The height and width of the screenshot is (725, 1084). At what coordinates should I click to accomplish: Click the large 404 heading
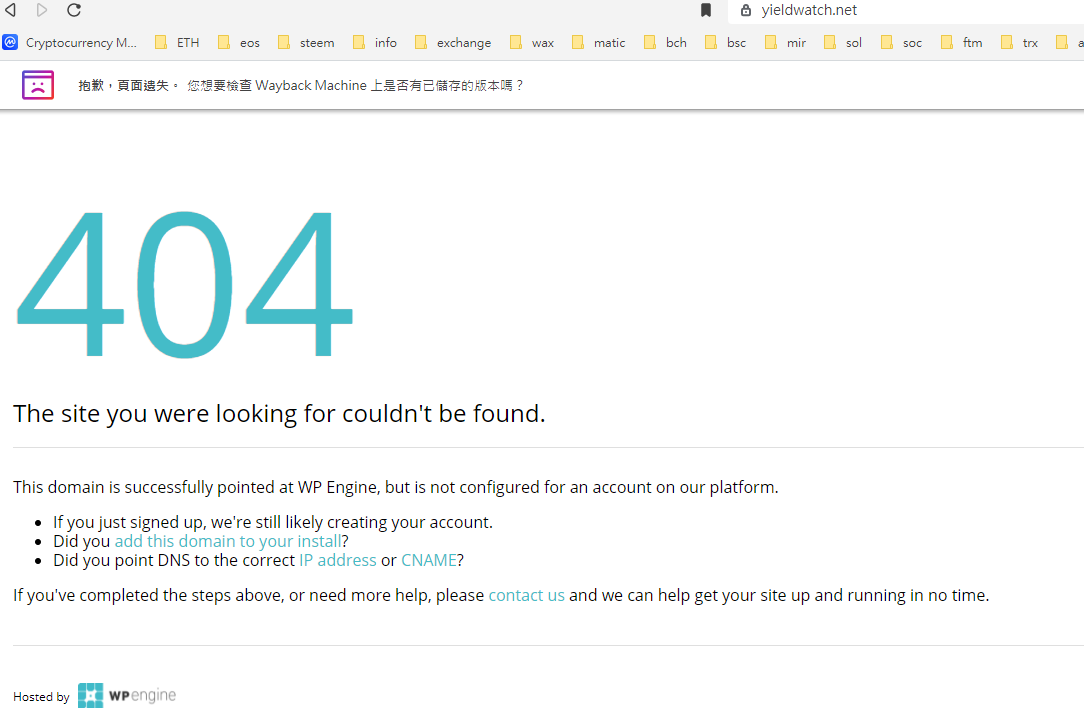[184, 284]
